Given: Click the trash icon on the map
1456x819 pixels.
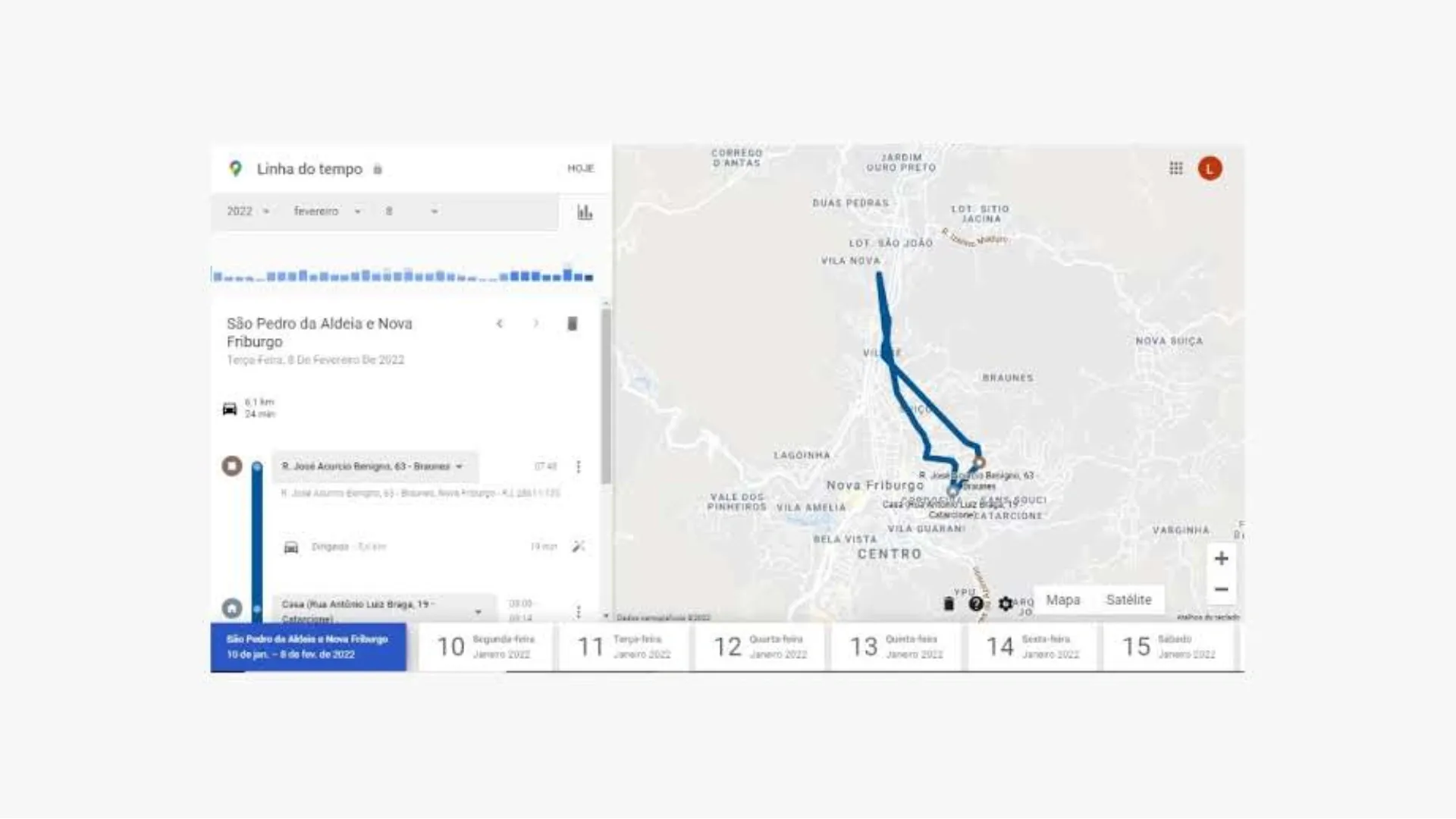Looking at the screenshot, I should (x=948, y=604).
